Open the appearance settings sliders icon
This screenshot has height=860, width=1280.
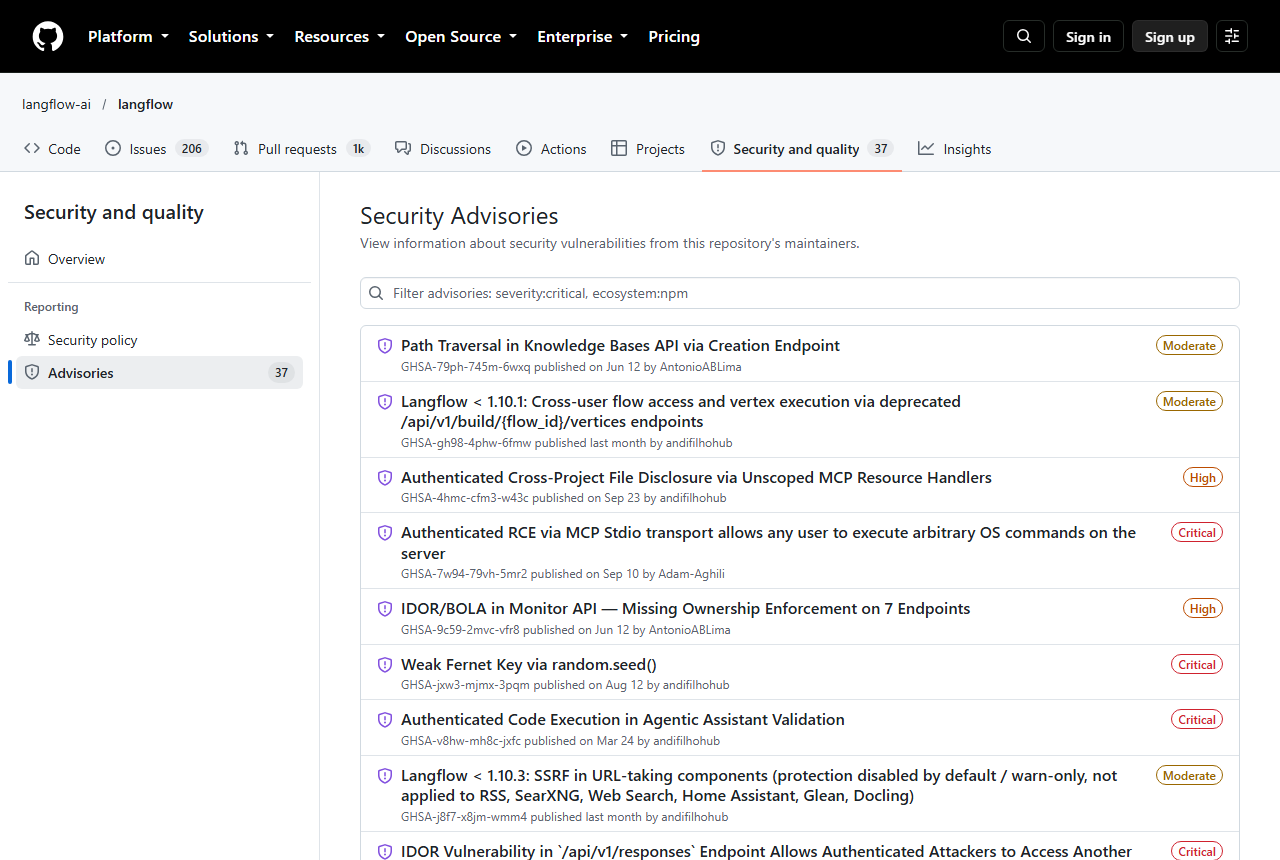coord(1232,36)
